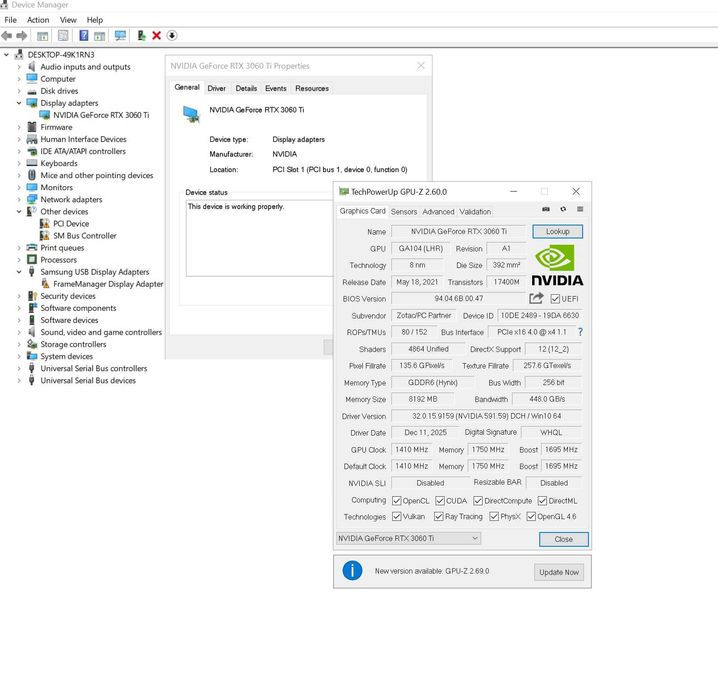Collapse Samsung USB Display Adapters node
Image resolution: width=718 pixels, height=699 pixels.
(x=19, y=272)
